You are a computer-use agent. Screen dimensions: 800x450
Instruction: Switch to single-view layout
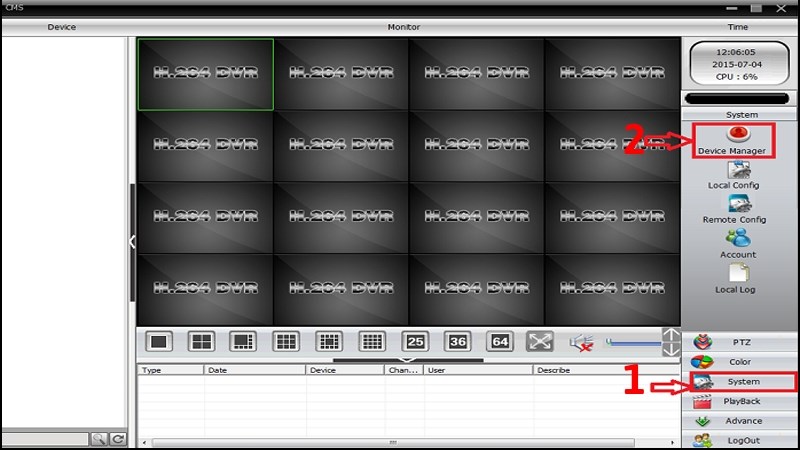coord(159,341)
